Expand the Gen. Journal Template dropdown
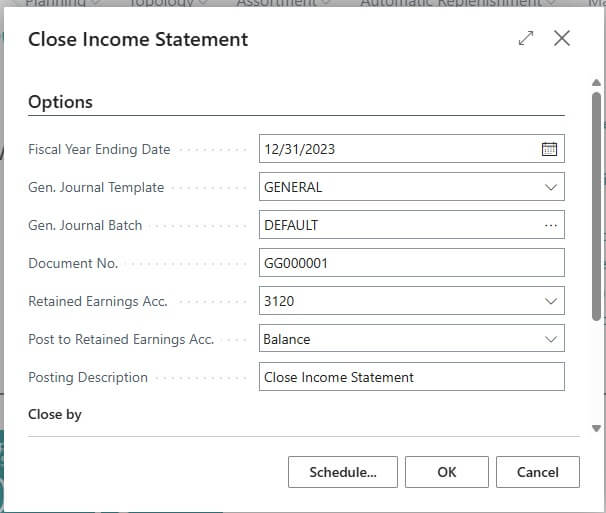 coord(551,187)
